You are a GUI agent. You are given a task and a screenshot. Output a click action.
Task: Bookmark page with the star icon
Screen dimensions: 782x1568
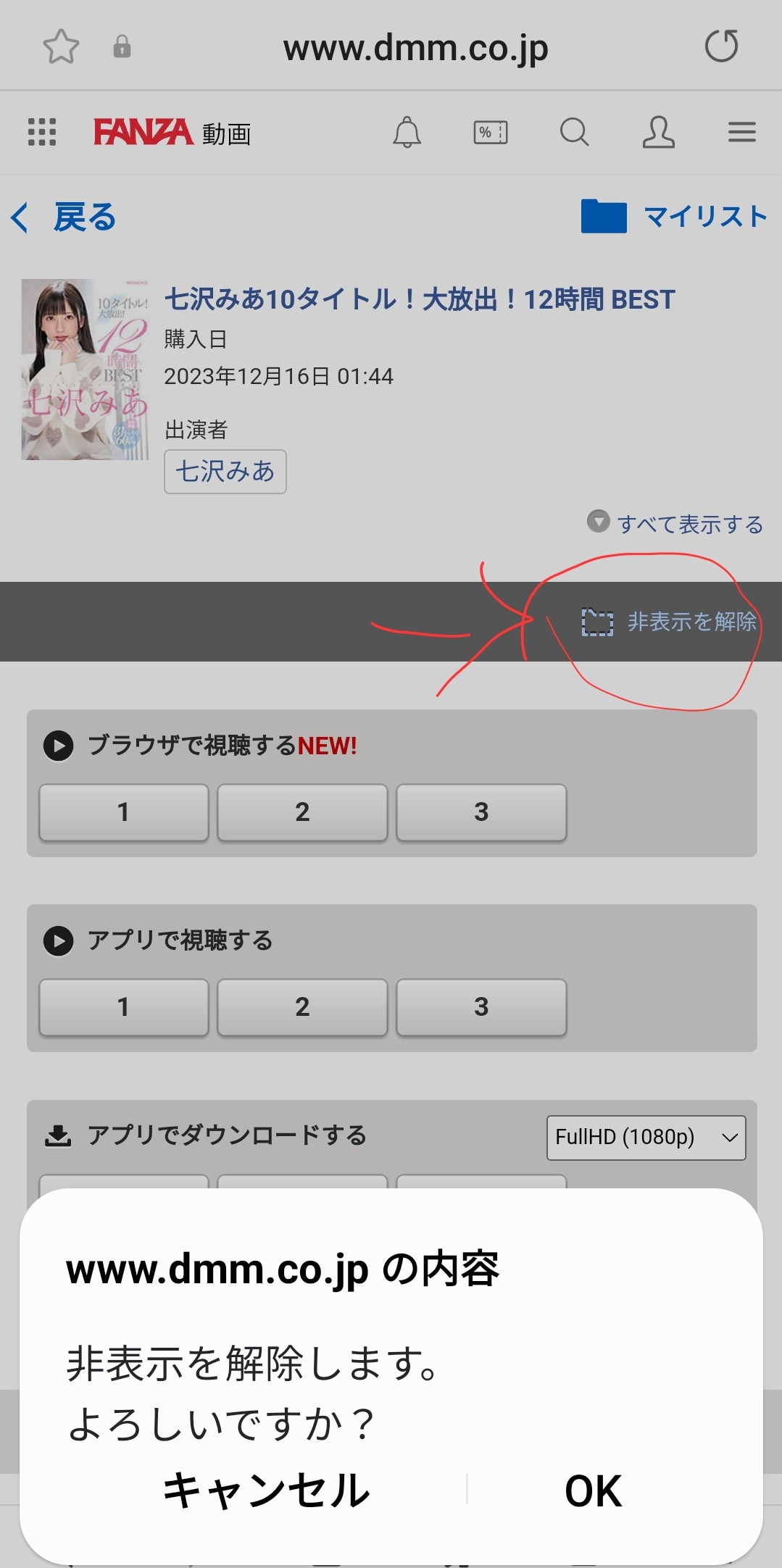pyautogui.click(x=61, y=47)
